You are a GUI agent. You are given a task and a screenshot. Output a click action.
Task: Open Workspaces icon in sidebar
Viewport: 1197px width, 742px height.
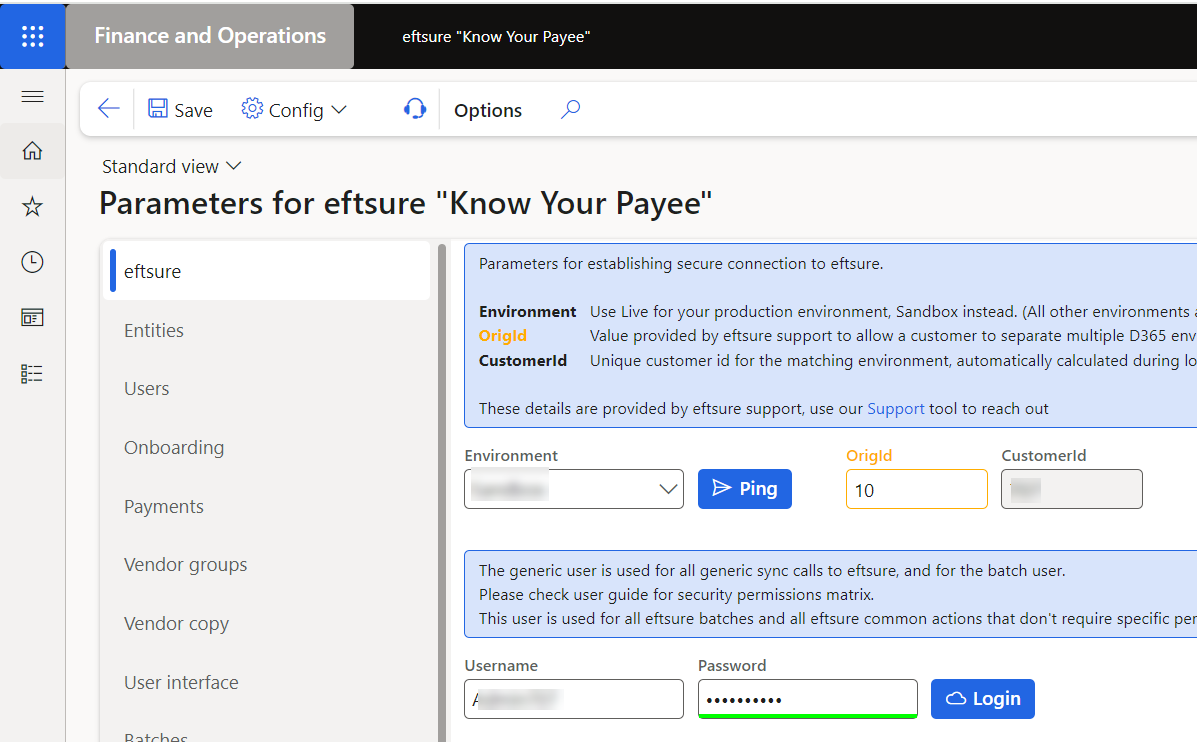(x=32, y=318)
